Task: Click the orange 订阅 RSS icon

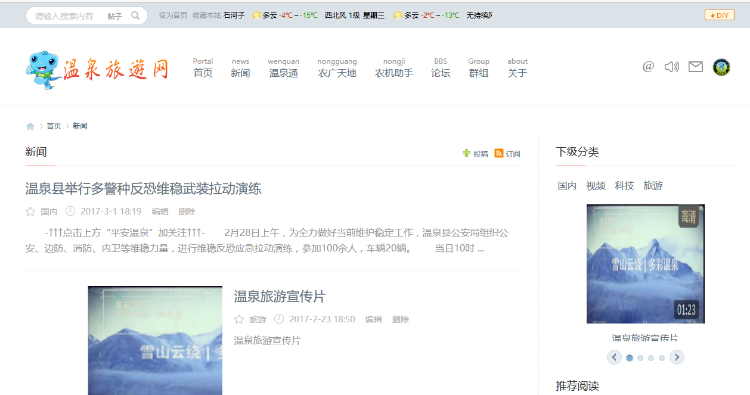Action: [499, 153]
